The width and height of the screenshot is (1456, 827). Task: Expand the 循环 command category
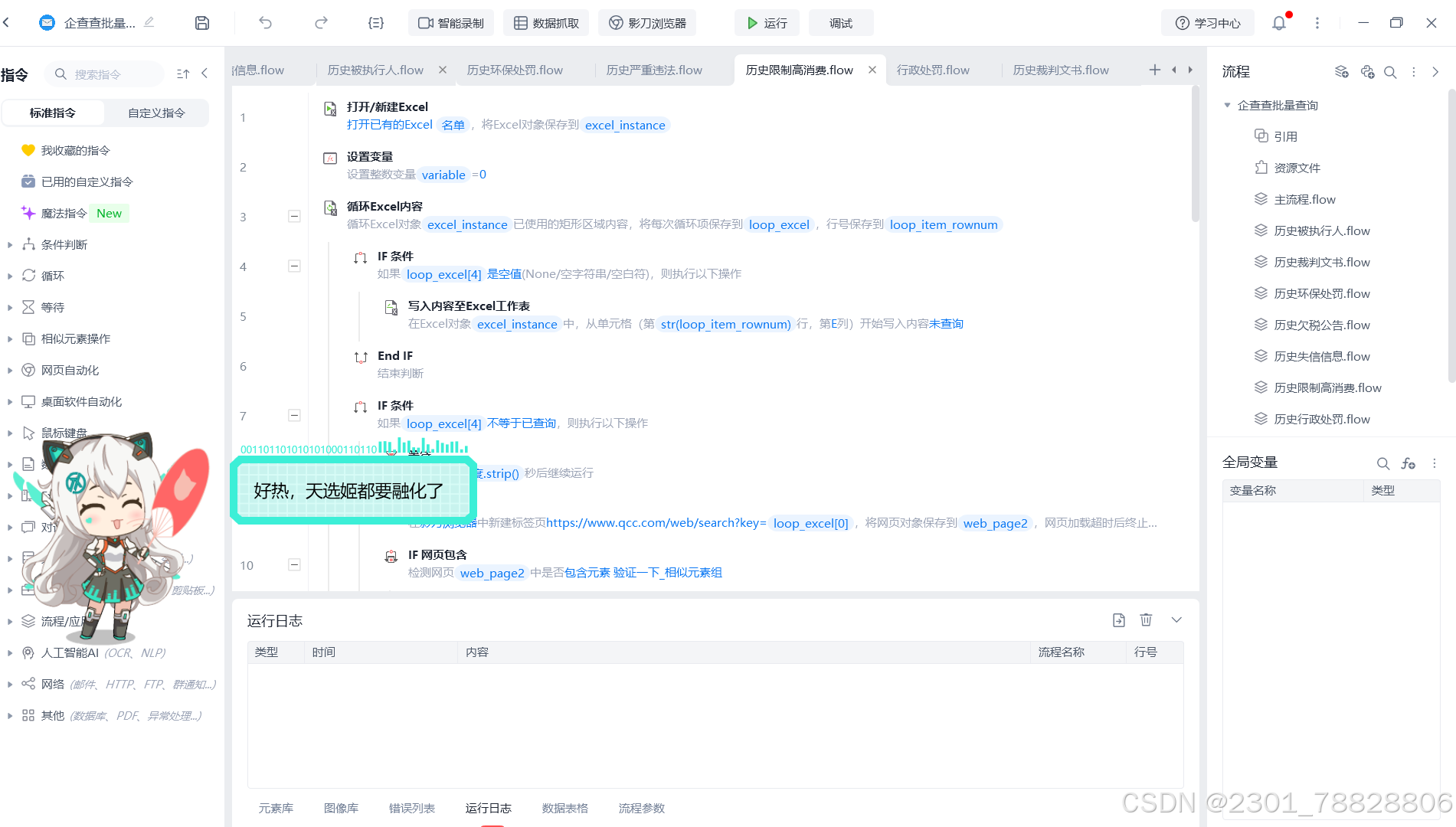pos(10,276)
